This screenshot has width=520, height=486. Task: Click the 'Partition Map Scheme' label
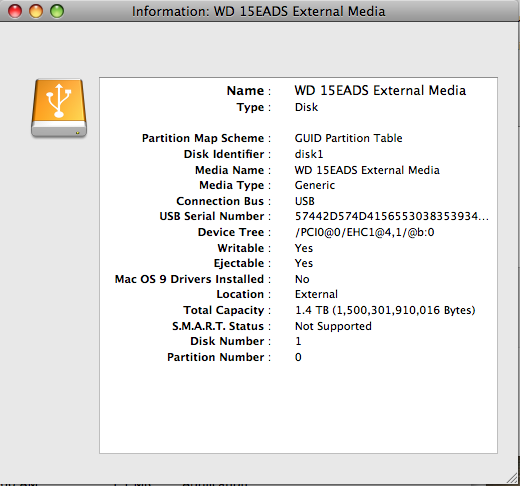point(203,138)
